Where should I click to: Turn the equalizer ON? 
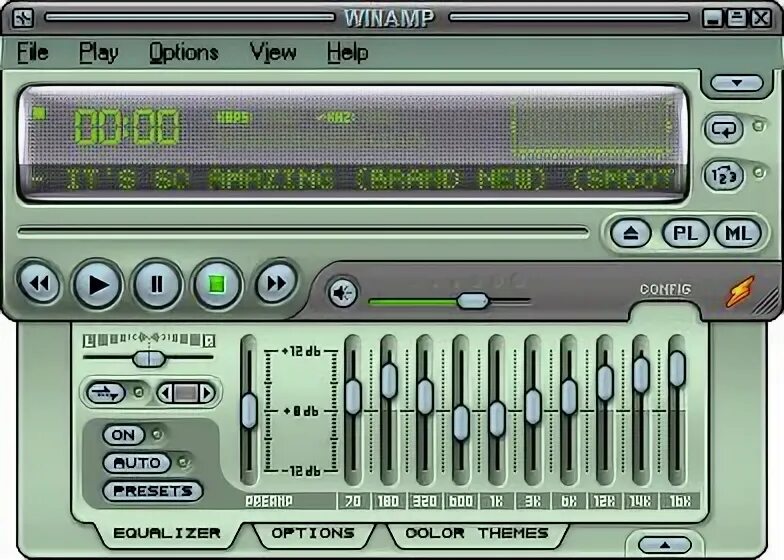click(124, 434)
